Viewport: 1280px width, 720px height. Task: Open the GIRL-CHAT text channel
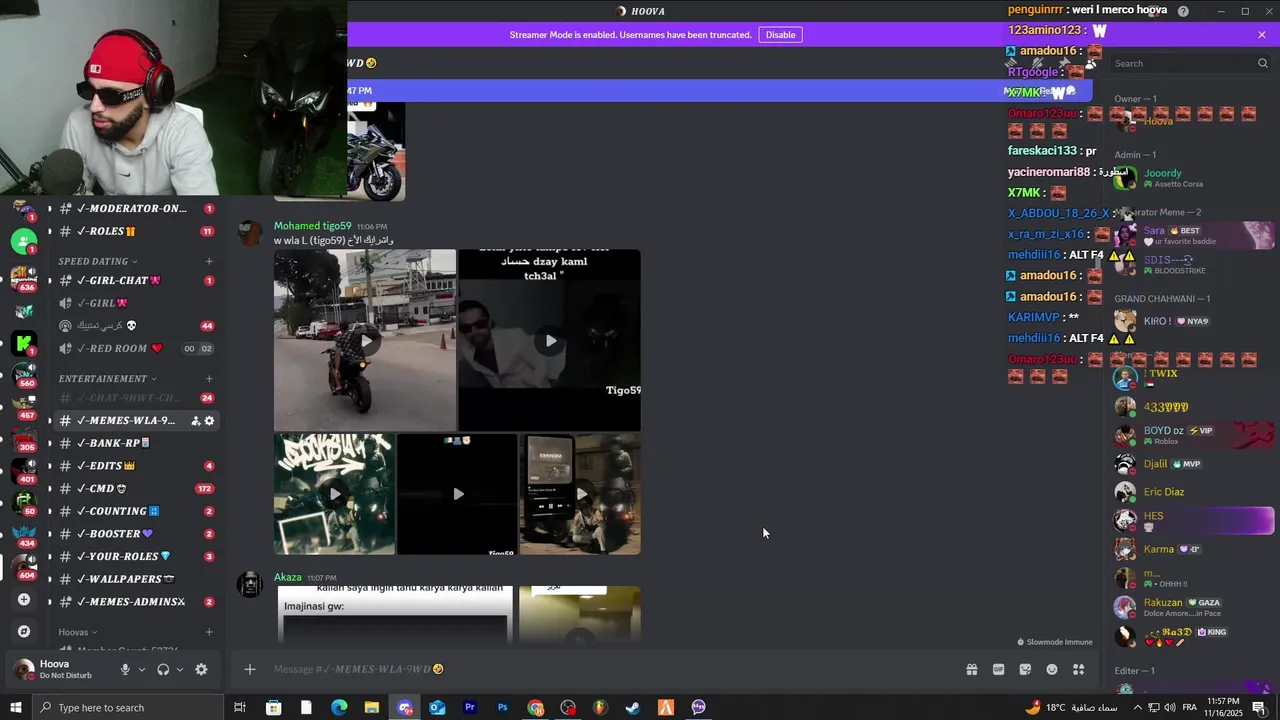[136, 280]
